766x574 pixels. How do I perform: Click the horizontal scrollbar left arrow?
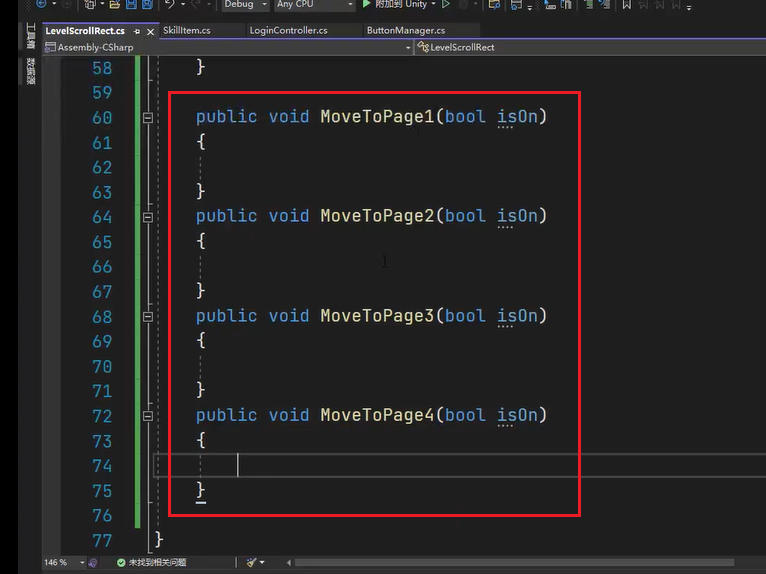[288, 563]
